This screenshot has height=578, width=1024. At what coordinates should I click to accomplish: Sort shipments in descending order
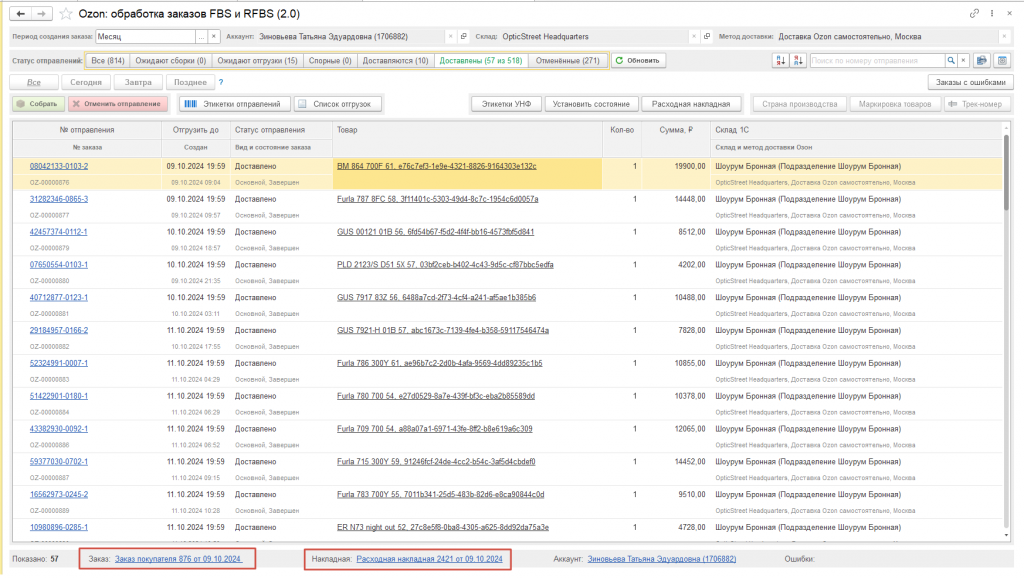798,61
